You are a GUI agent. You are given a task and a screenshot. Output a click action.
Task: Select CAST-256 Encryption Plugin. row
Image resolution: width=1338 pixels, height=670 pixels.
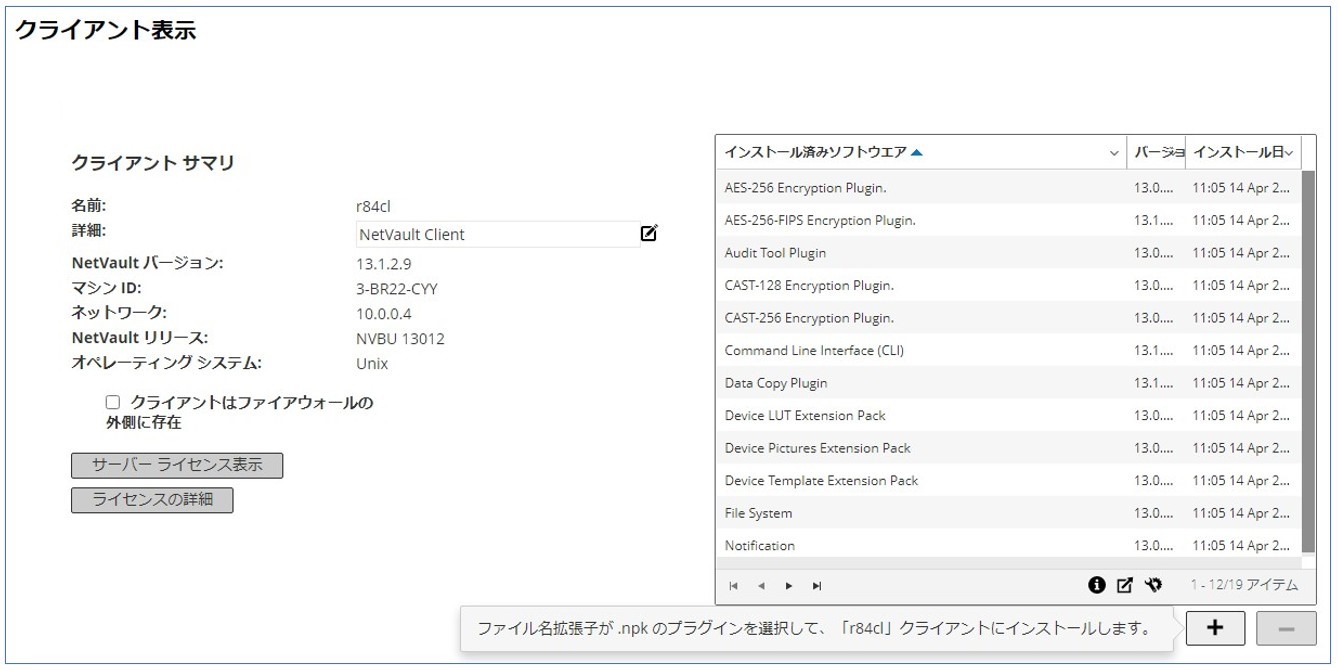[x=1009, y=318]
